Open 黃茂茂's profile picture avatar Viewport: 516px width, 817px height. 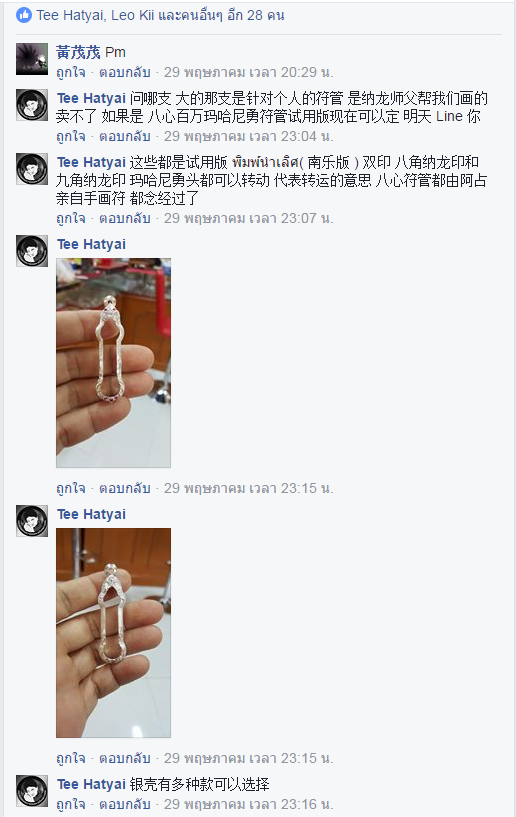click(32, 59)
